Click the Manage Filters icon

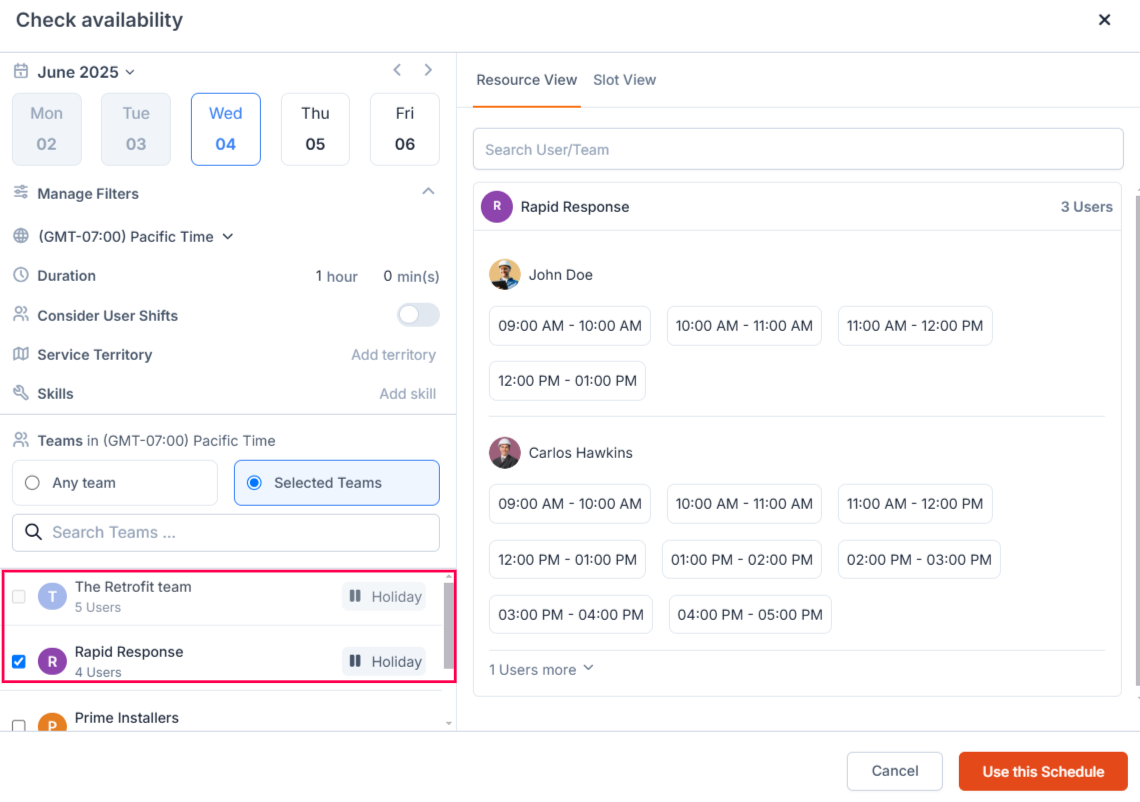(21, 193)
